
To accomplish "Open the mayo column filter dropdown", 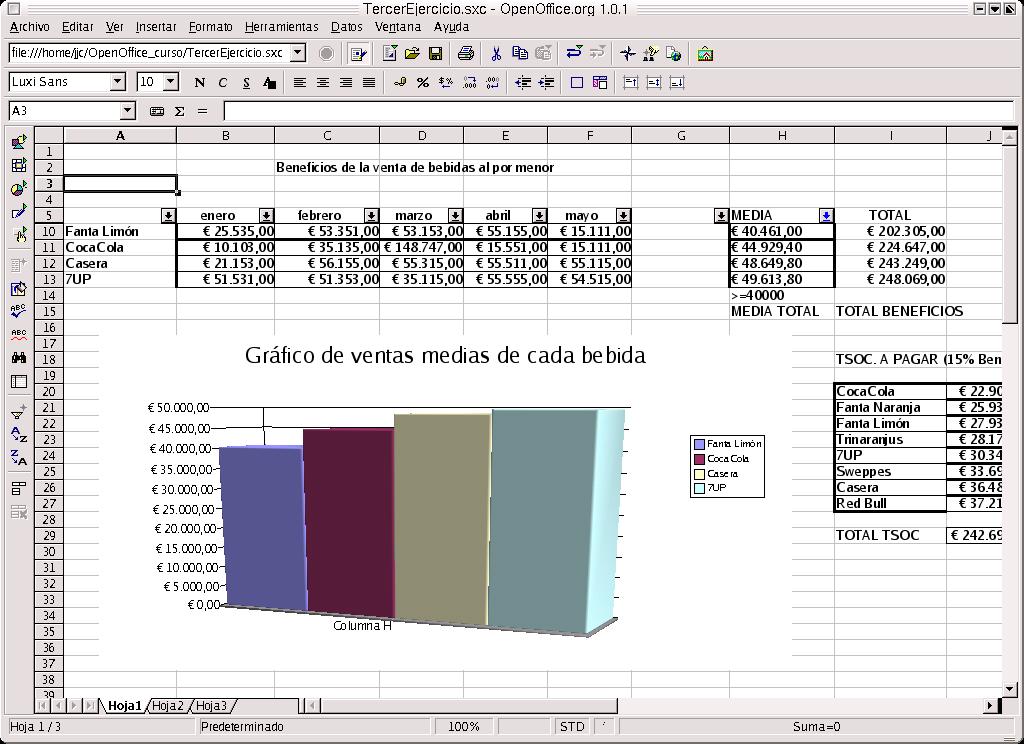I will [623, 216].
